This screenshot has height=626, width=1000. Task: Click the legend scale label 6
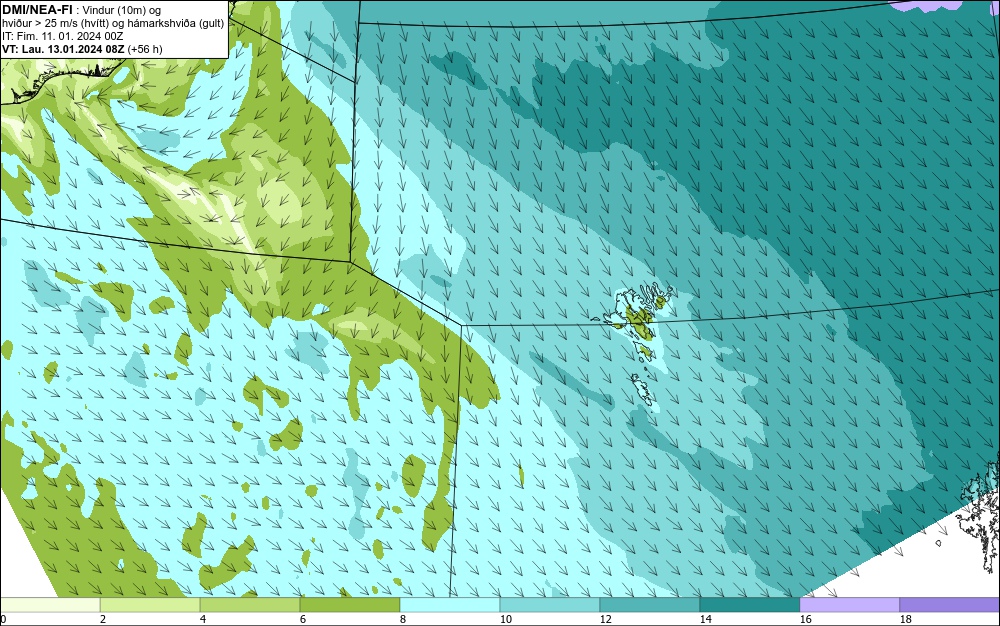(303, 619)
